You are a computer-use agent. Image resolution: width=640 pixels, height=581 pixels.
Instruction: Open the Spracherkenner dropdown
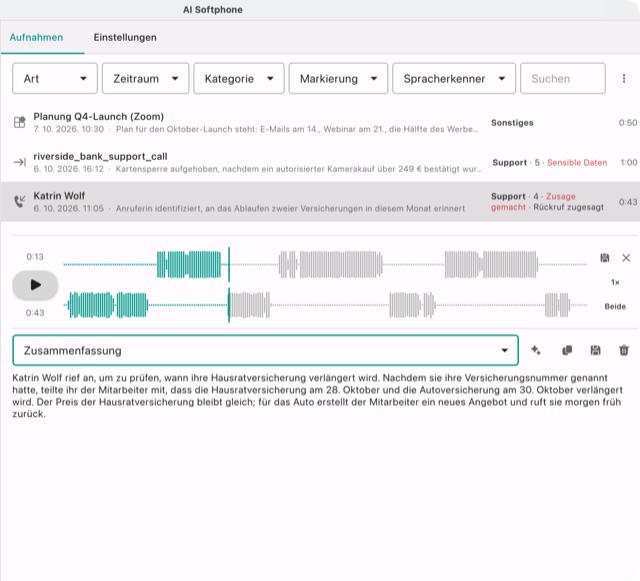[x=454, y=78]
